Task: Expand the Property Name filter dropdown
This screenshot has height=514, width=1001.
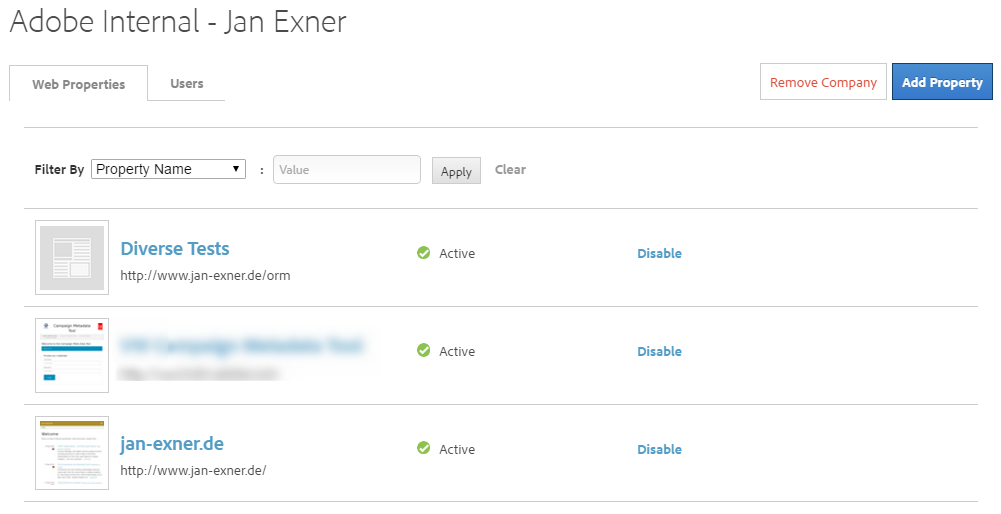Action: (168, 169)
